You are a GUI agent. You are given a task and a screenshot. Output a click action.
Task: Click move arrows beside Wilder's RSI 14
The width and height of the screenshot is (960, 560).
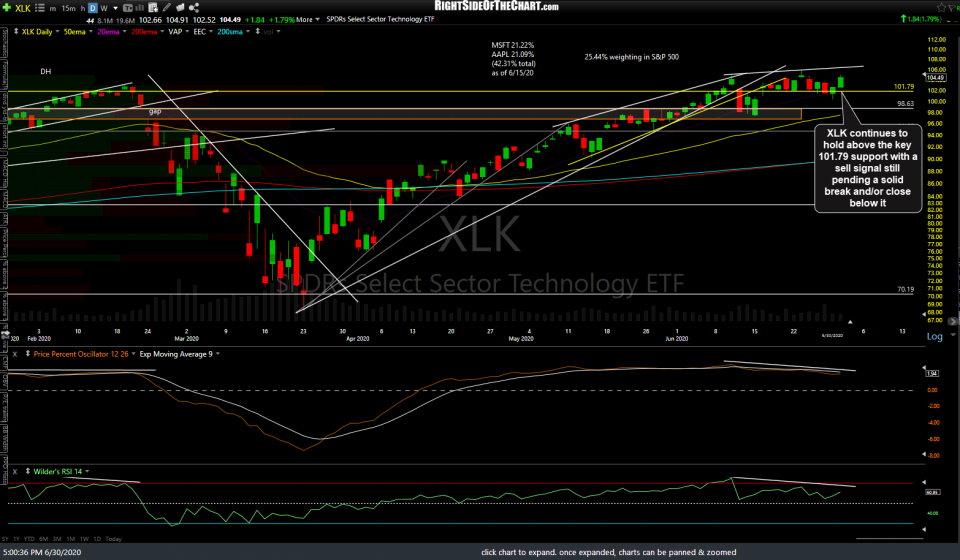[28, 471]
